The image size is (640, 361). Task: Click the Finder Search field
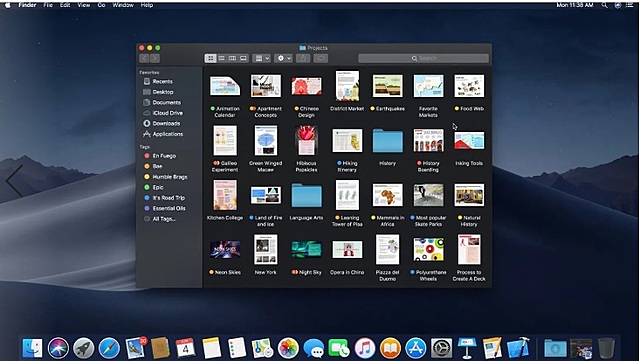(x=423, y=58)
